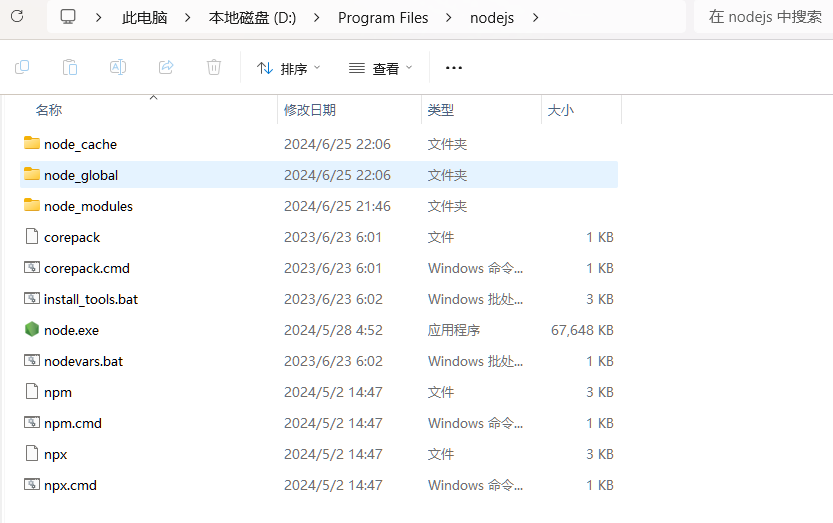Click the corepack.cmd script icon
The height and width of the screenshot is (523, 833).
point(32,267)
